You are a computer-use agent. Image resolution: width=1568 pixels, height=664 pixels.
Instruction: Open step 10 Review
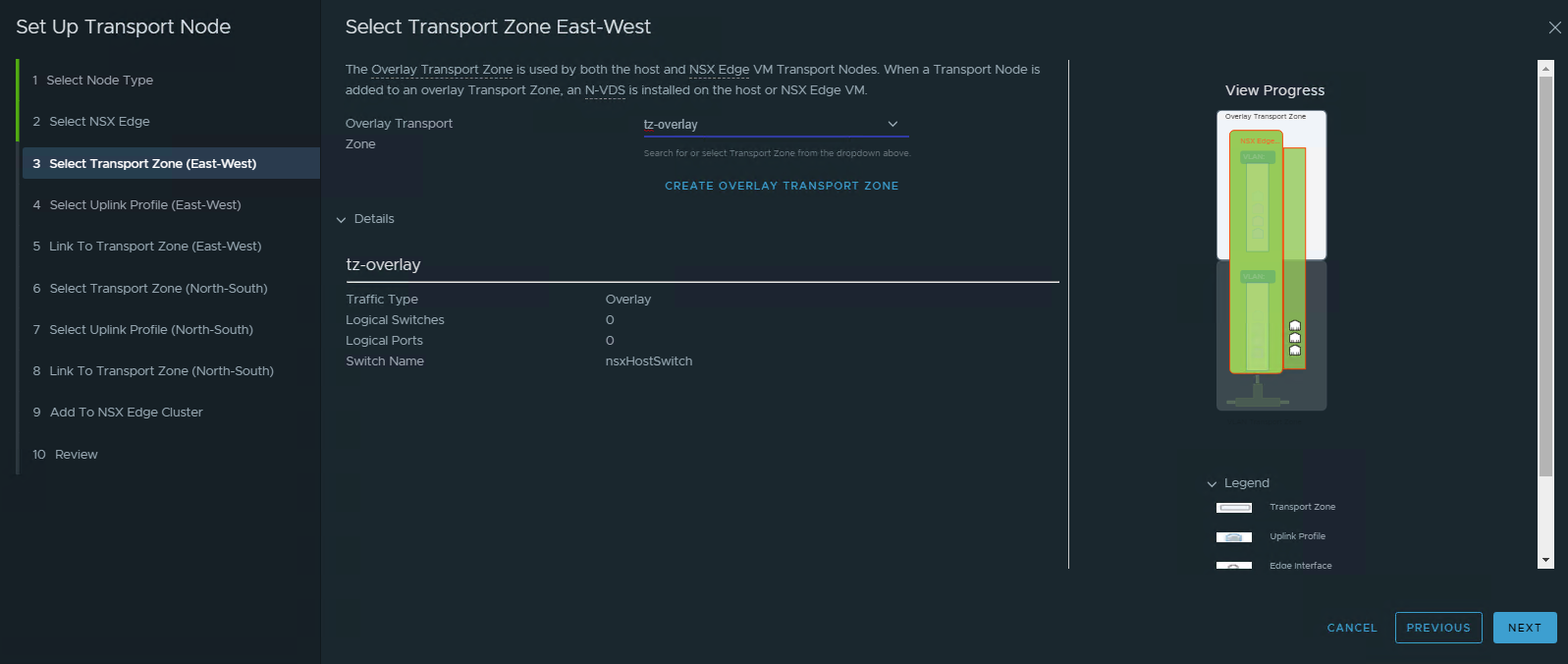tap(65, 455)
